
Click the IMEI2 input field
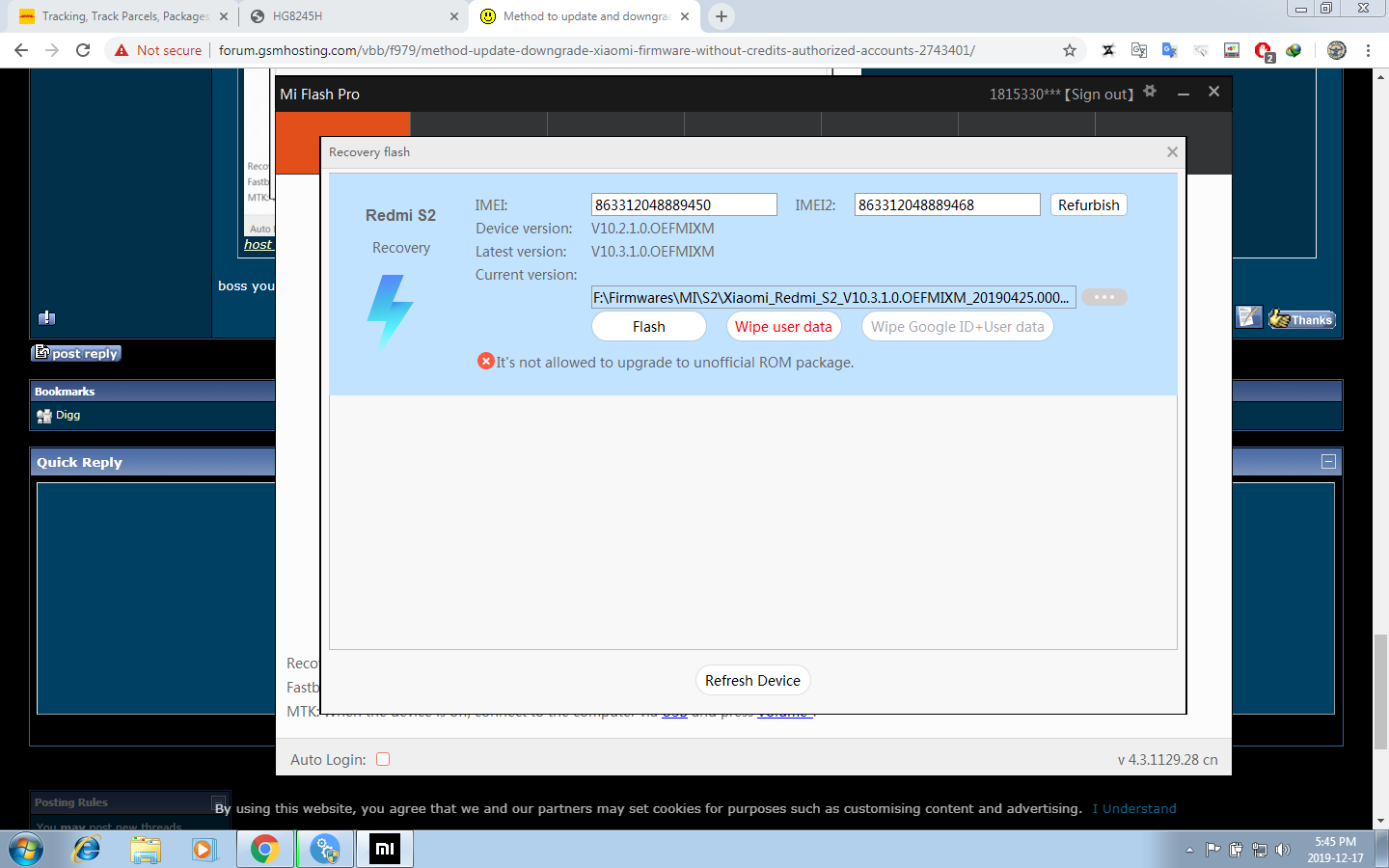click(947, 204)
